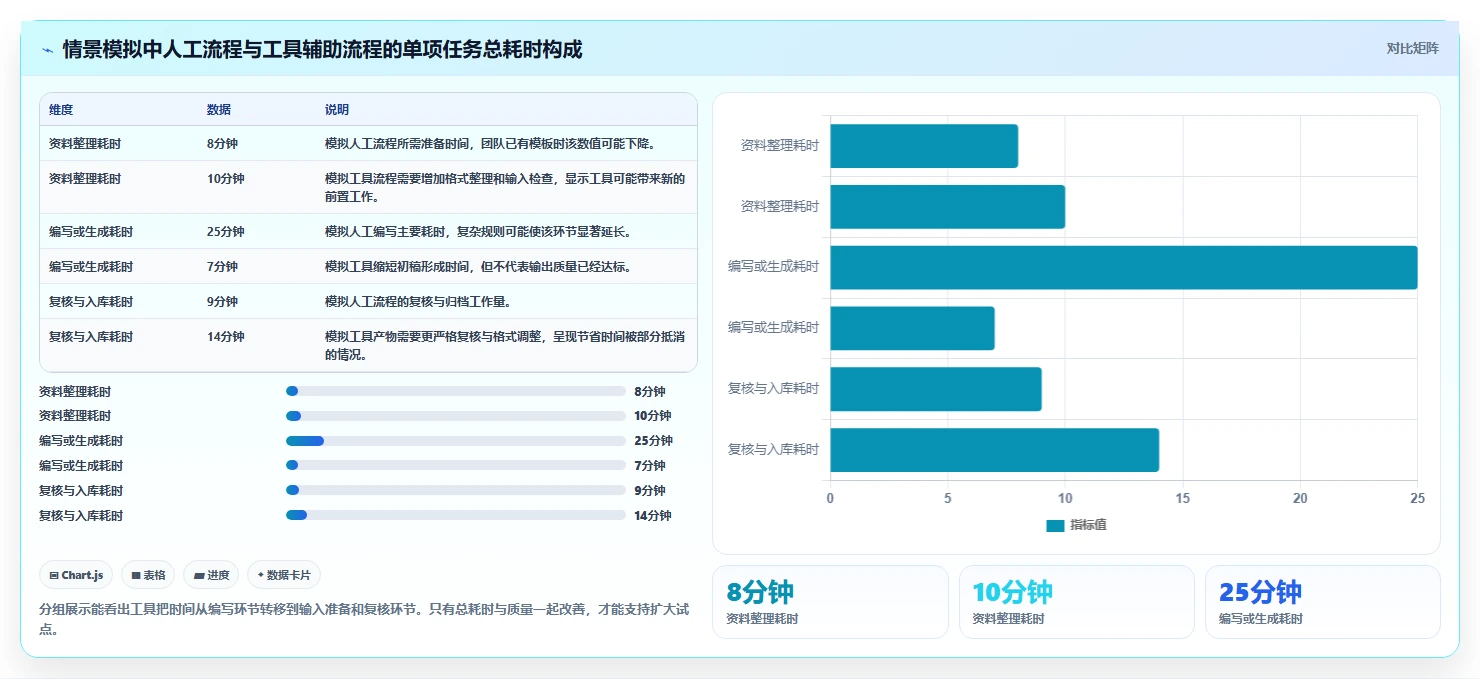The height and width of the screenshot is (679, 1480).
Task: Toggle the 指标值 legend label
Action: pos(1088,526)
